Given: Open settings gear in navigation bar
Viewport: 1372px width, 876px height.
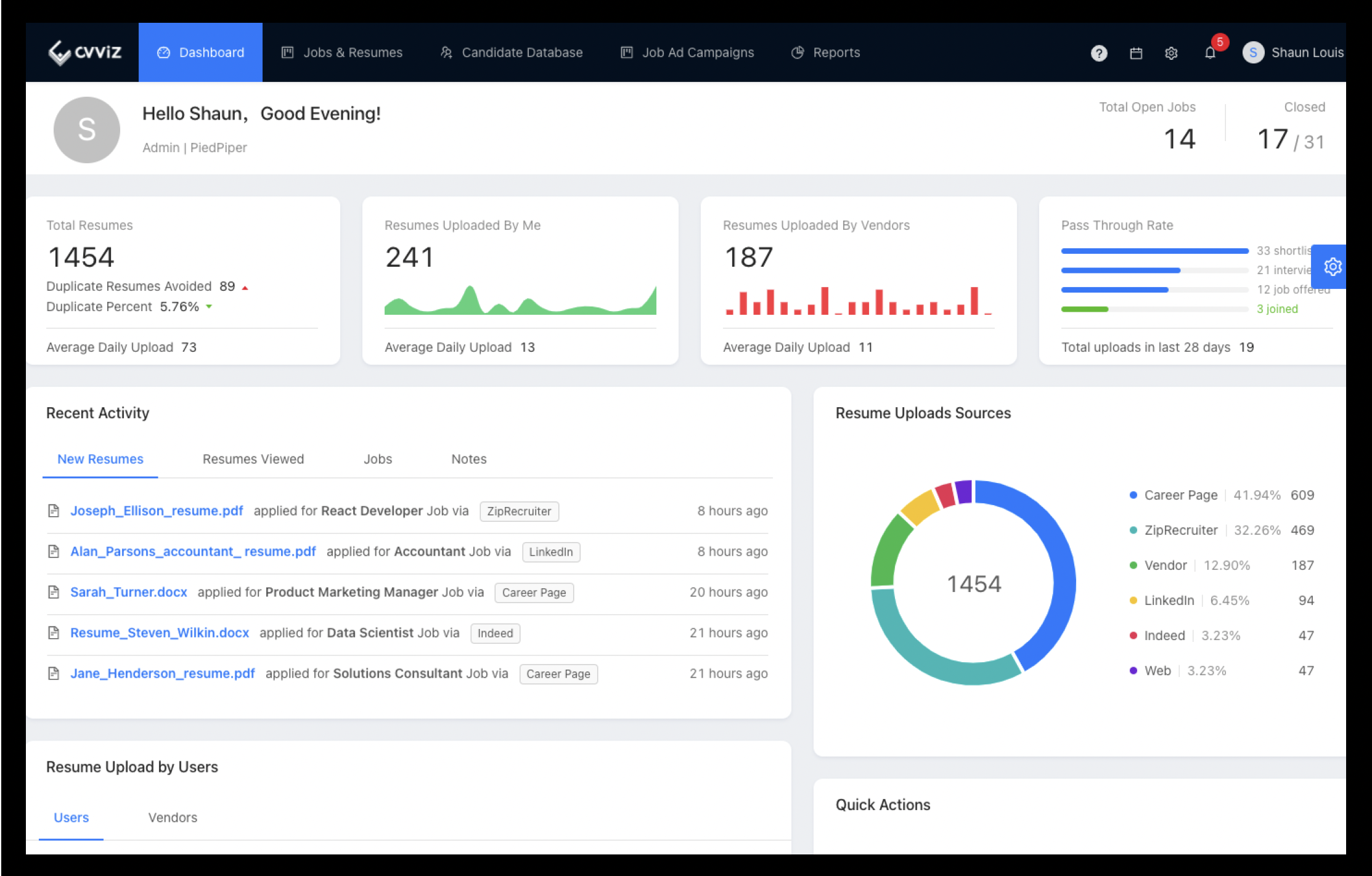Looking at the screenshot, I should pyautogui.click(x=1171, y=54).
